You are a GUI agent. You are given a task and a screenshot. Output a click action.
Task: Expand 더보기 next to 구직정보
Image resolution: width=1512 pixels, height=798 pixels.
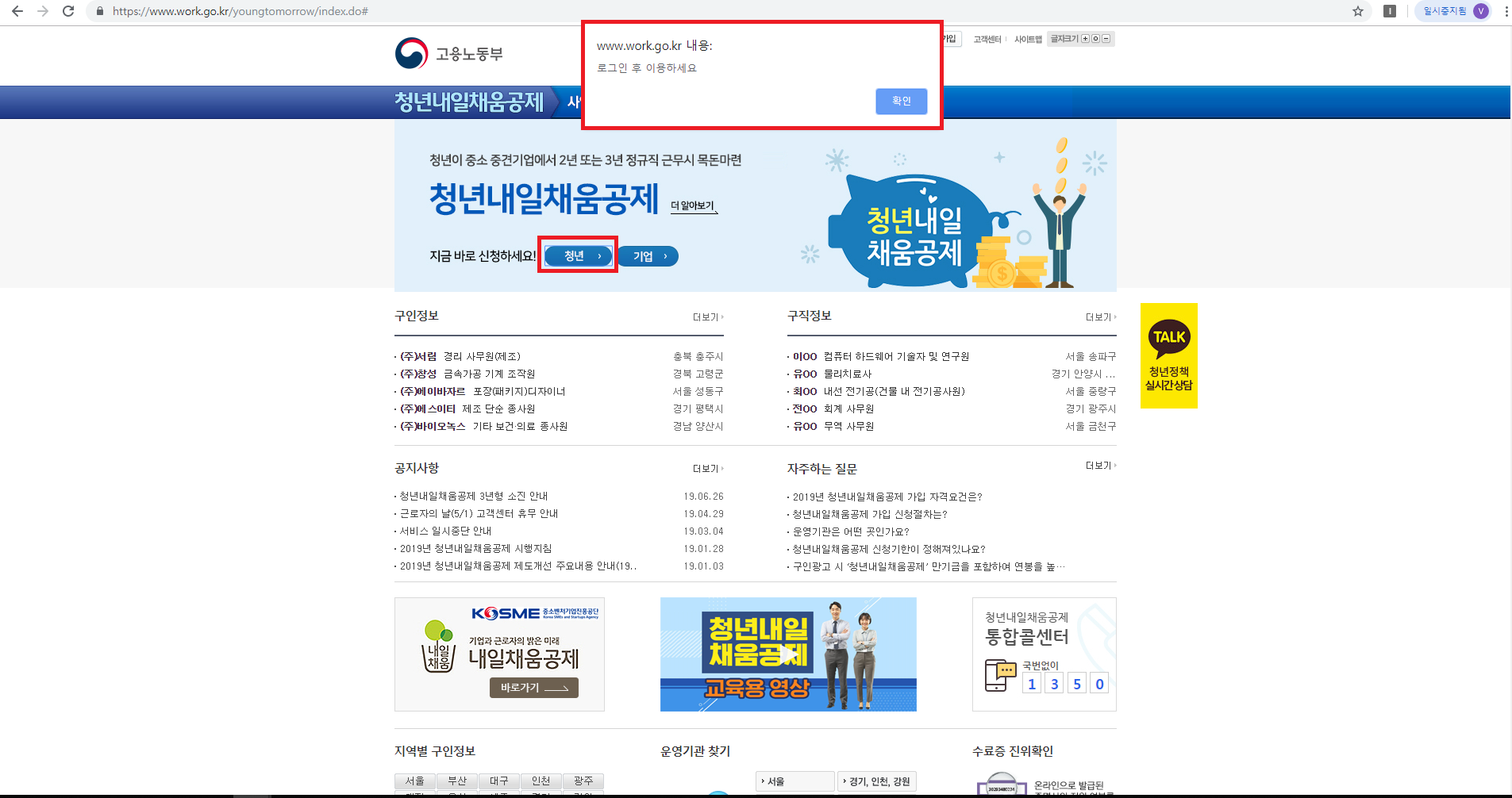[x=1101, y=317]
